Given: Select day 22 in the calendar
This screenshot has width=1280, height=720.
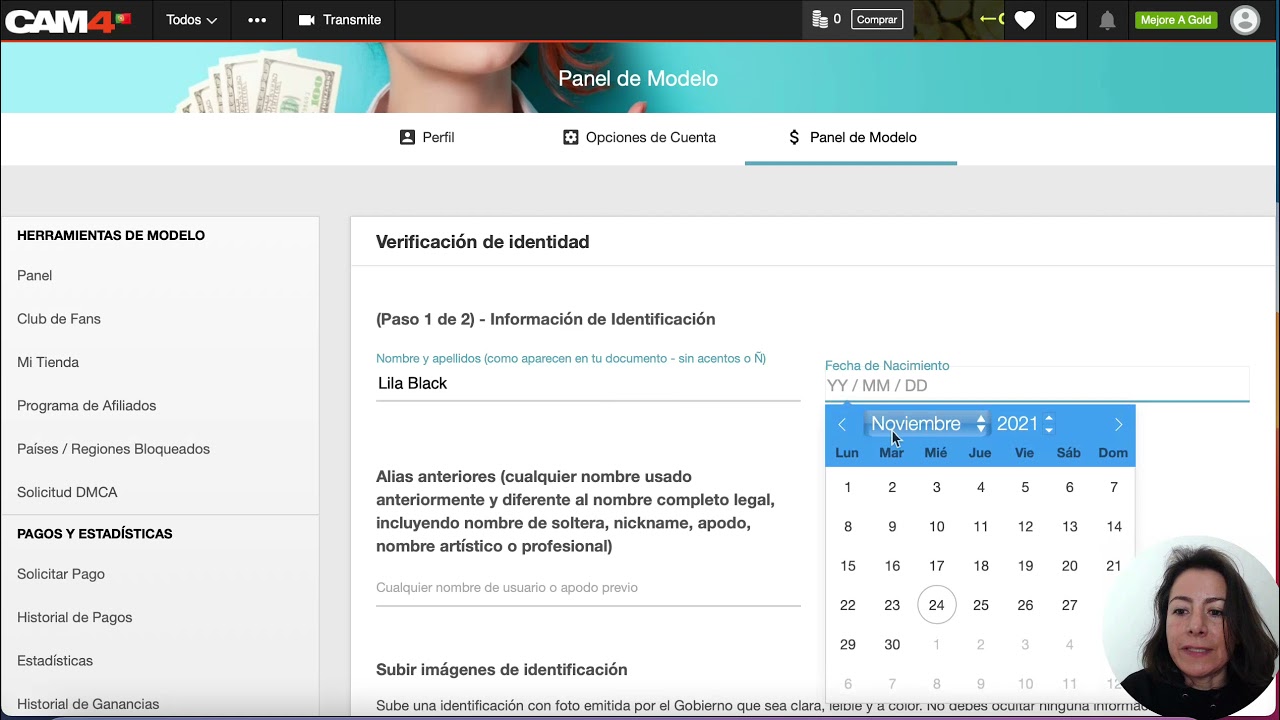Looking at the screenshot, I should (x=847, y=605).
